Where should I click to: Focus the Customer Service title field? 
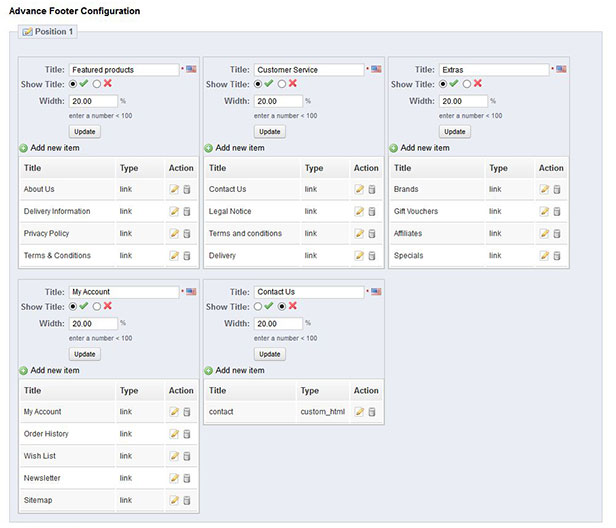point(309,70)
